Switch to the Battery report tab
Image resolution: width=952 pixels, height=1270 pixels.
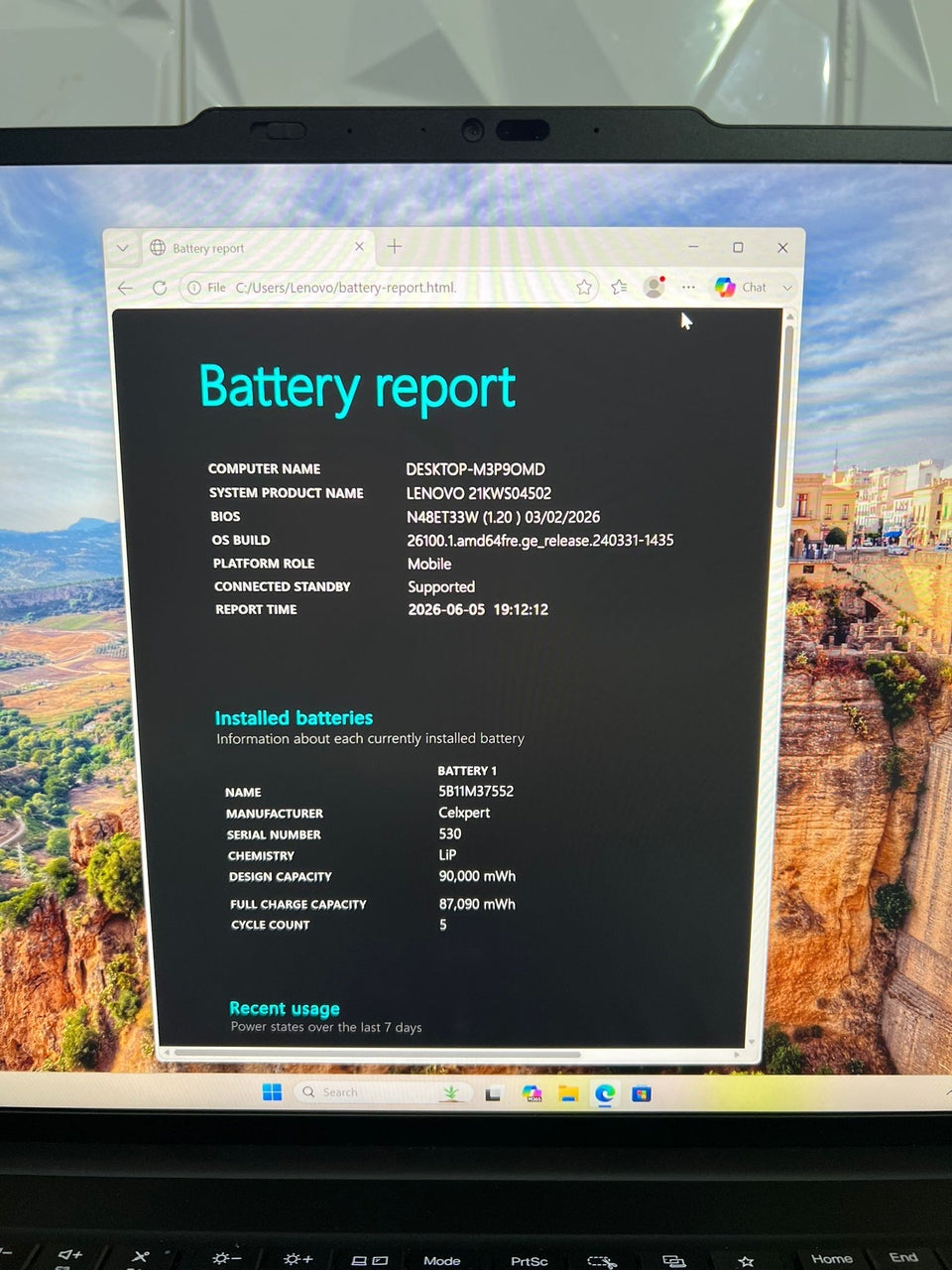click(x=256, y=248)
